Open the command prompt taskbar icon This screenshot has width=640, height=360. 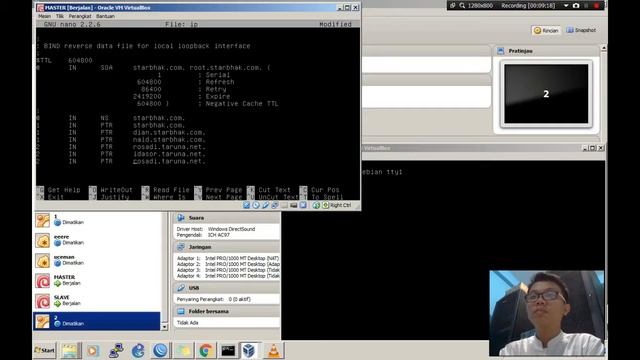point(228,351)
